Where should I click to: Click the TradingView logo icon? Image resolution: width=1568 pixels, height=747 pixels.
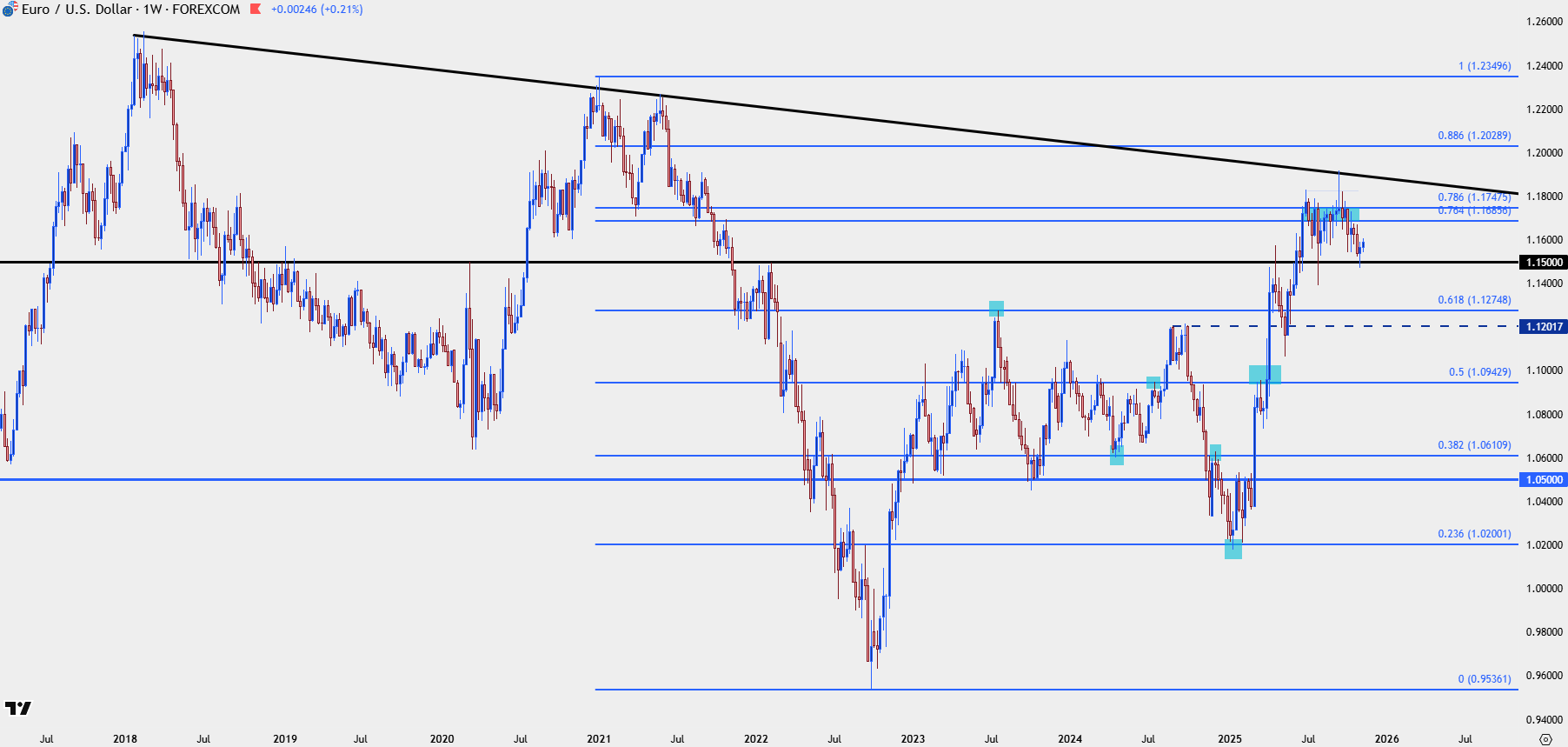(x=18, y=709)
